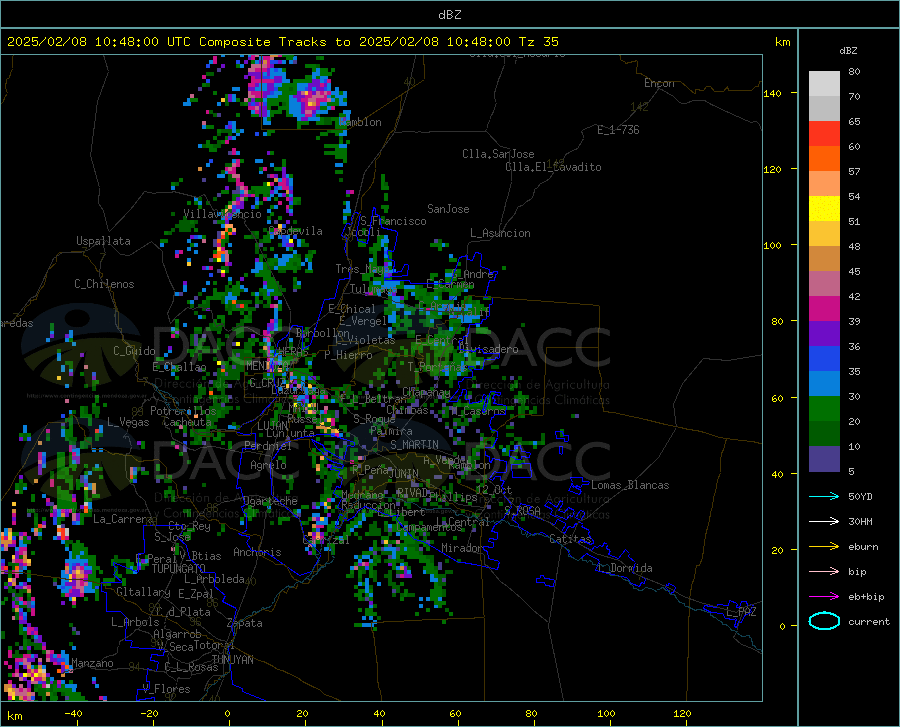Click the TUPUNGATO map label
900x727 pixels.
(179, 569)
